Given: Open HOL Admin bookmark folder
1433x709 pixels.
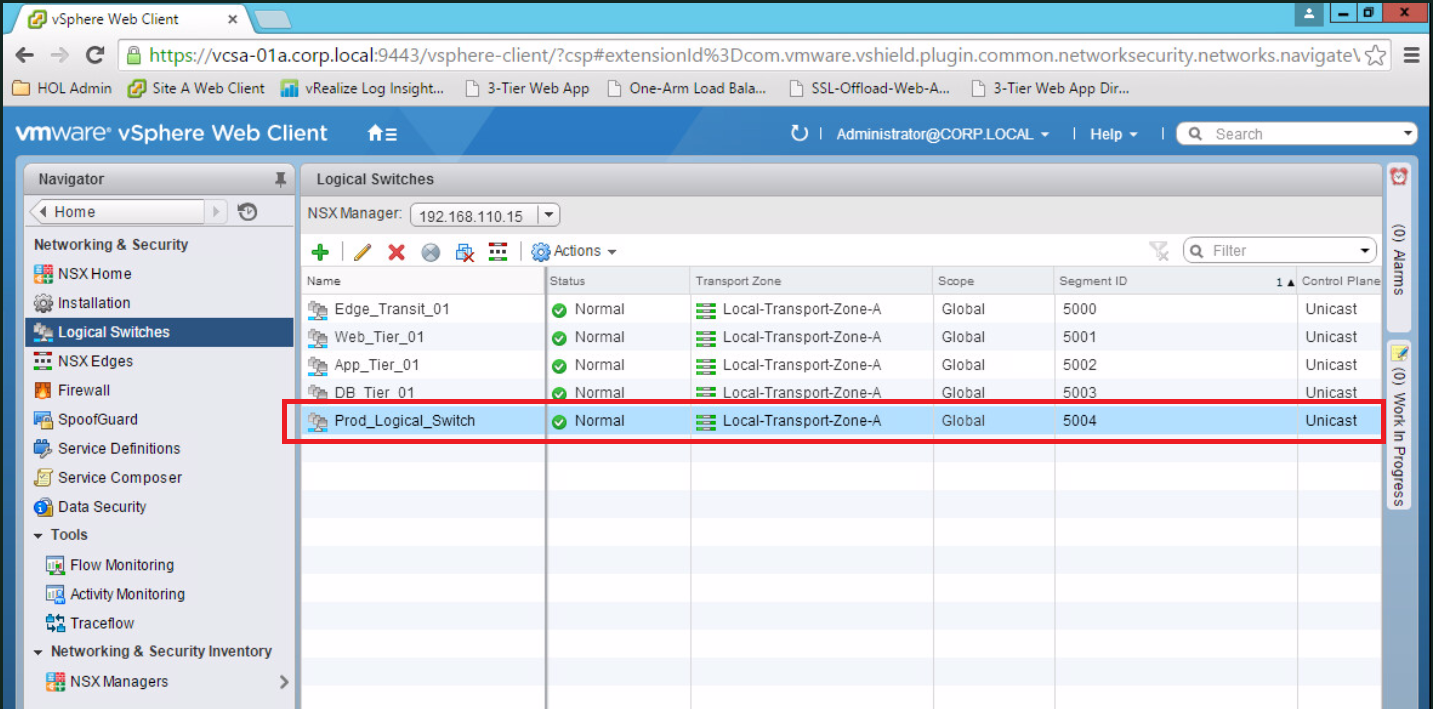Looking at the screenshot, I should click(62, 88).
